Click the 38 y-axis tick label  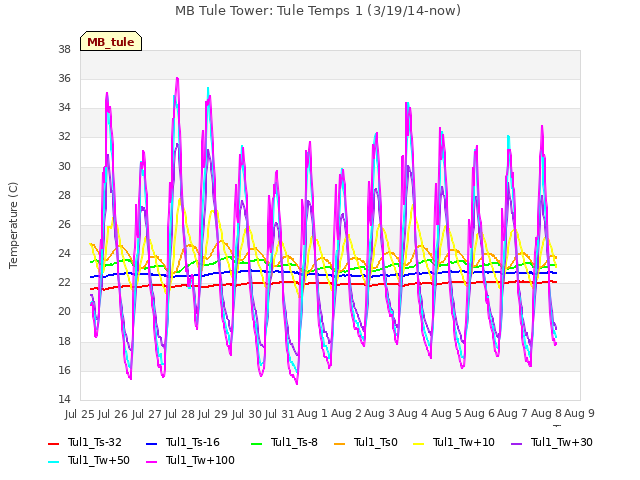click(x=64, y=49)
